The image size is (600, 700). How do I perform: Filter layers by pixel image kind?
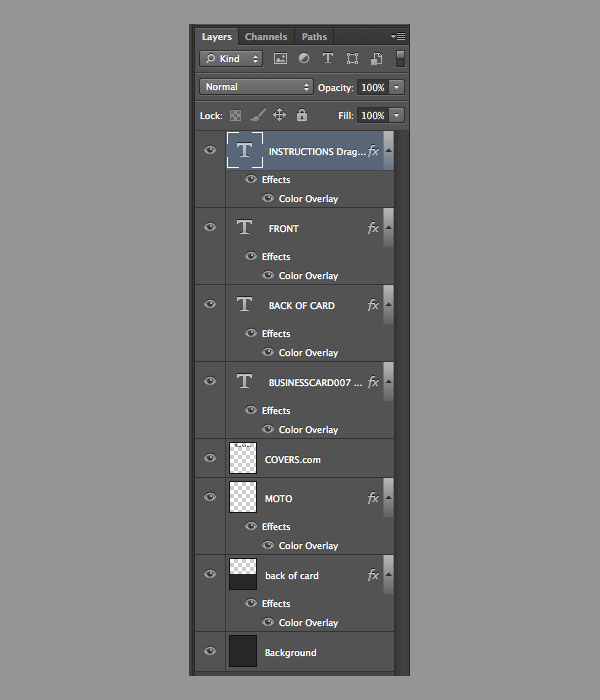pos(280,58)
